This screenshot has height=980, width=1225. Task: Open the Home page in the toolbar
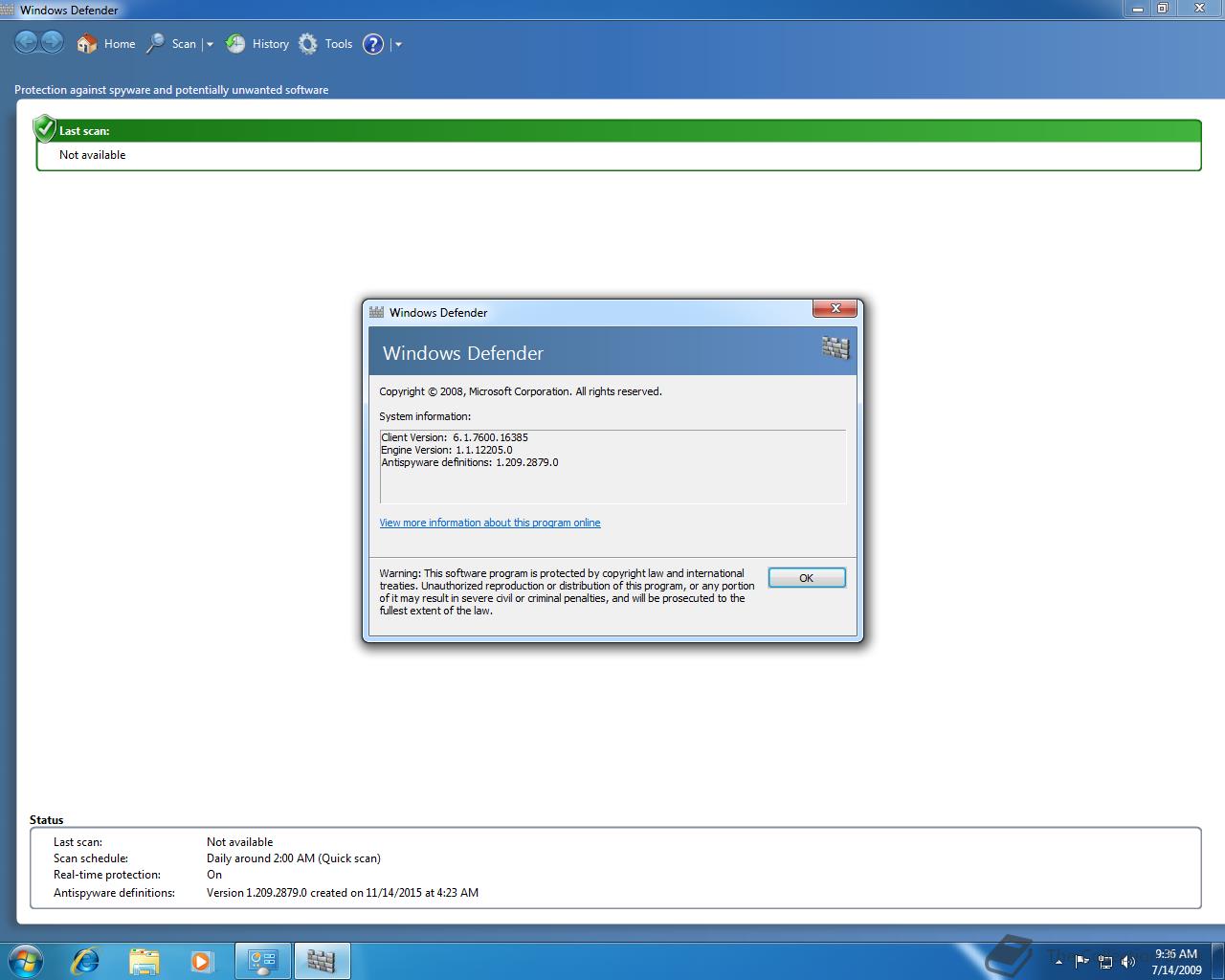click(106, 44)
